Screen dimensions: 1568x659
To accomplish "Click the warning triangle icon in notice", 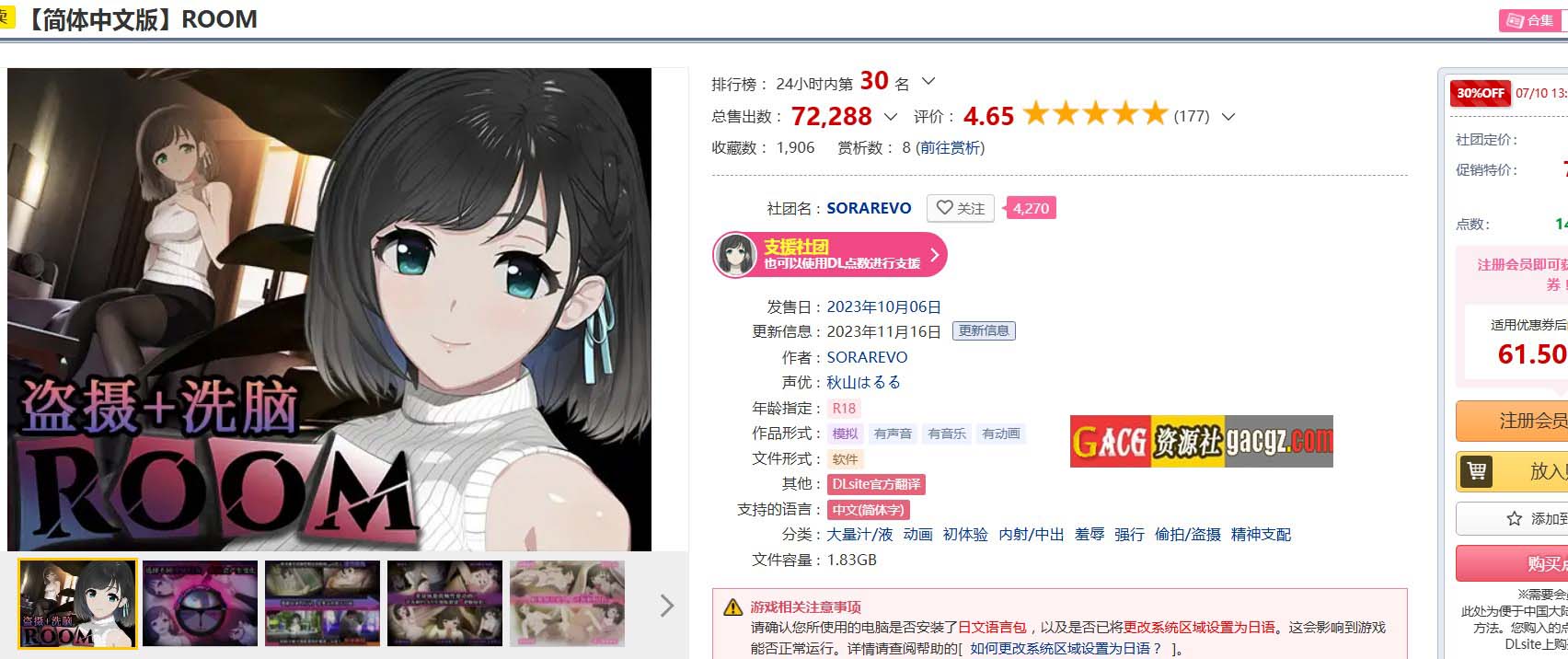I will point(732,607).
